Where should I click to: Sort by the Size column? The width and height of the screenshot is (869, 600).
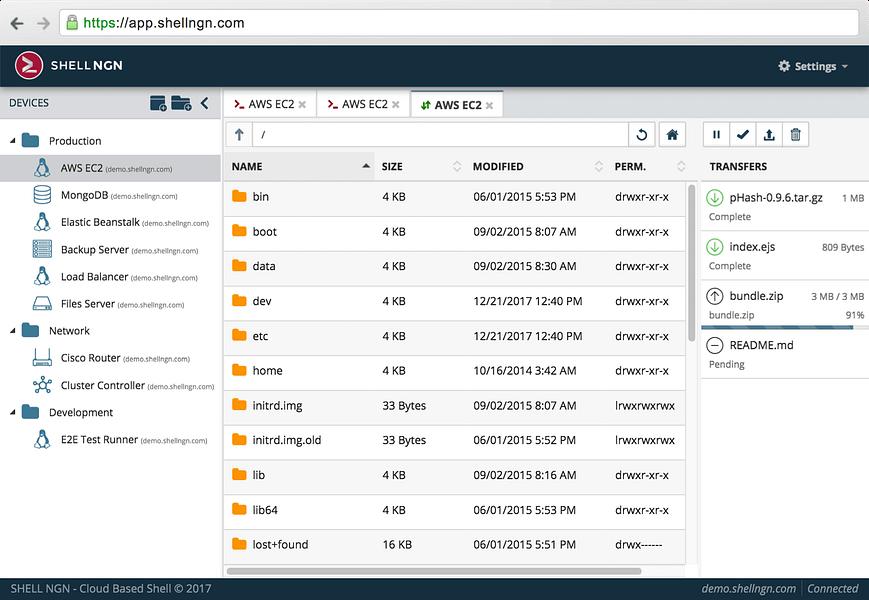tap(420, 166)
